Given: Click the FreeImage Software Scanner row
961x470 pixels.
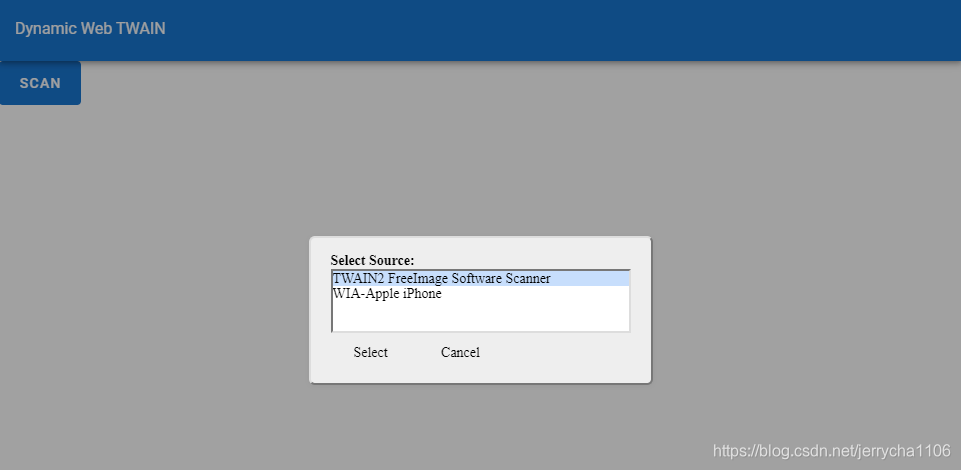Looking at the screenshot, I should click(x=480, y=278).
